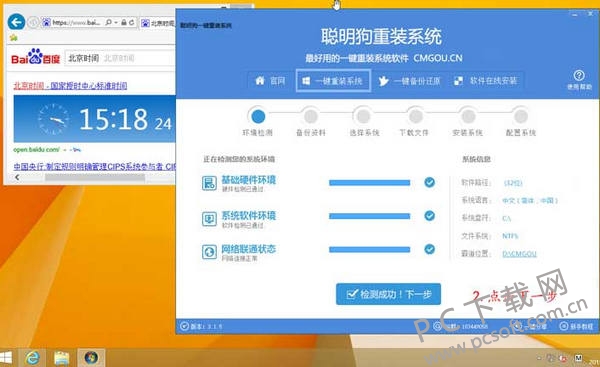Click the 基础硬件环境 progress bar
The image size is (600, 367).
(x=370, y=183)
